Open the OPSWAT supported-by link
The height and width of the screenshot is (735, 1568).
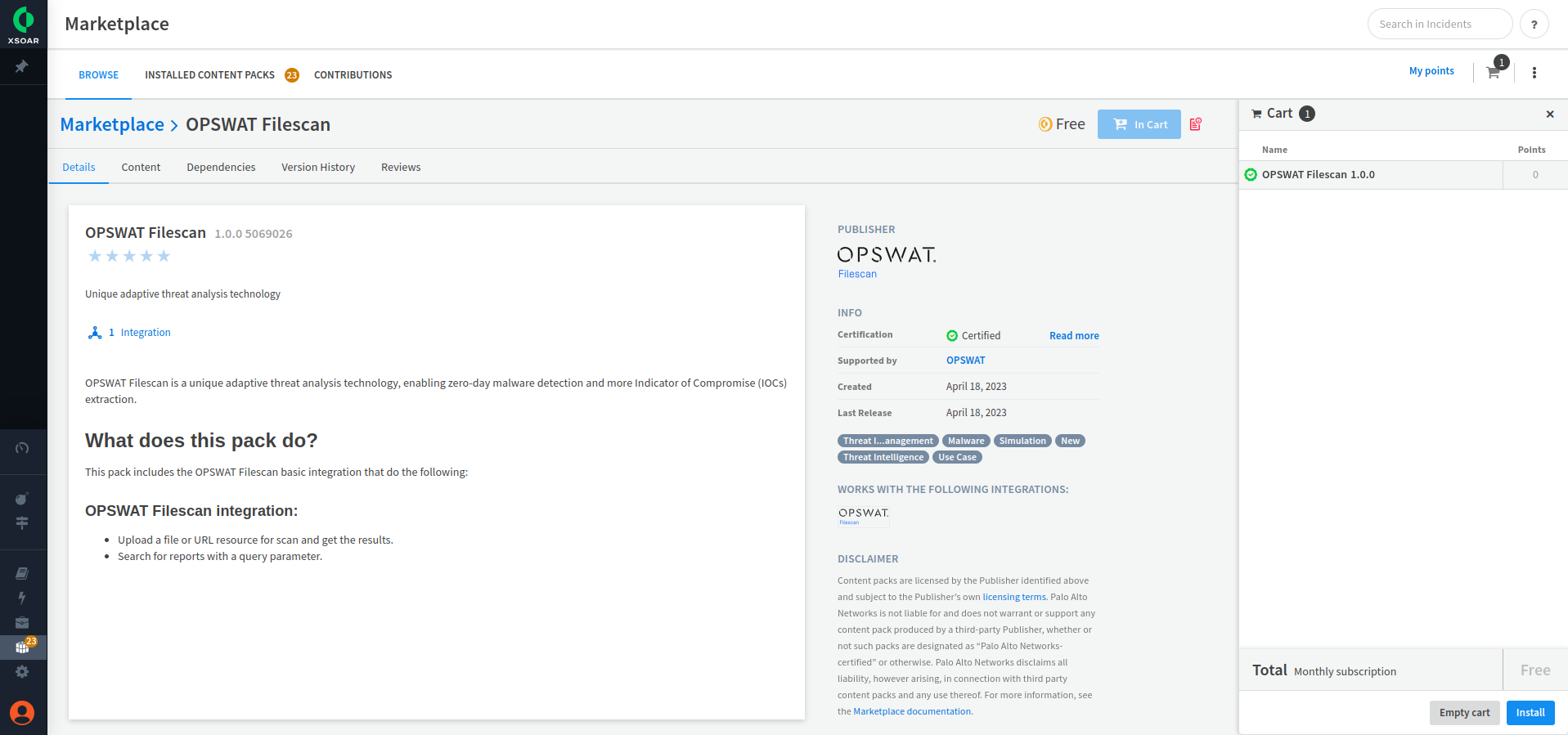click(966, 361)
